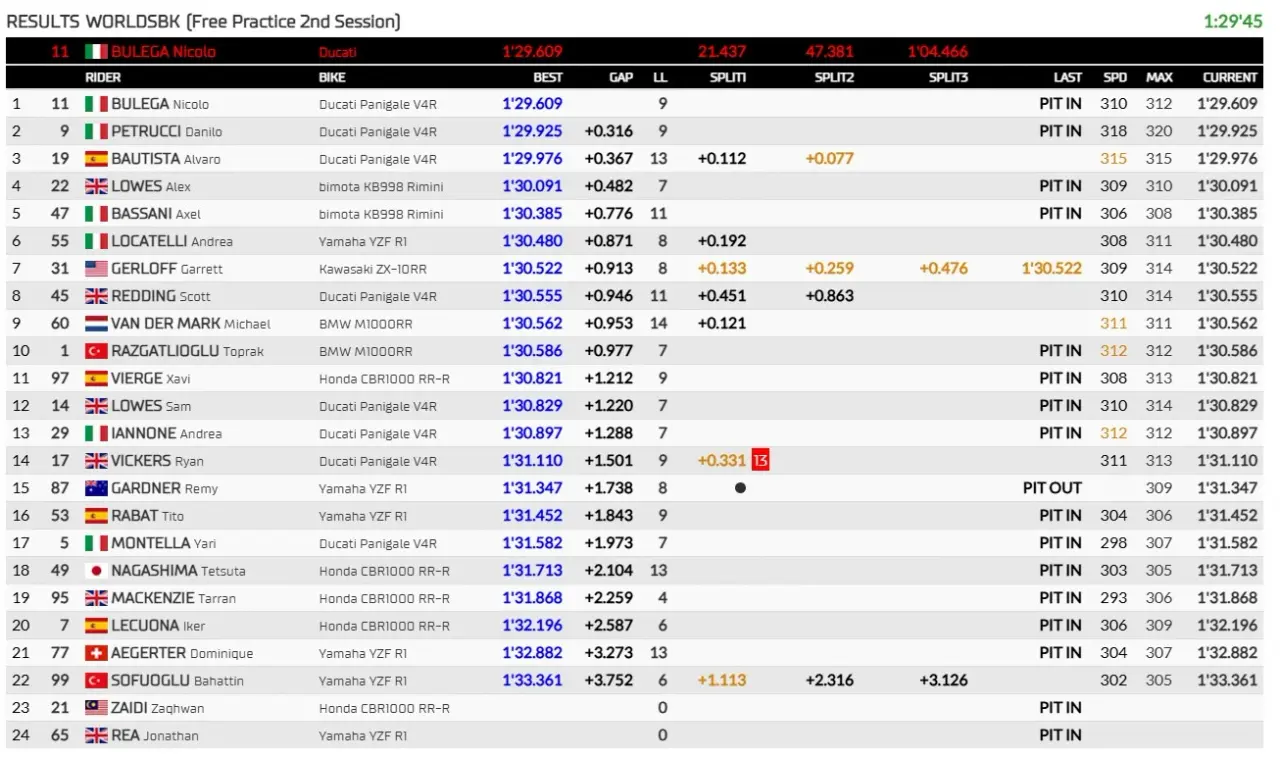The image size is (1280, 758).
Task: Click the British flag beside VICKERS Ryan
Action: (96, 461)
